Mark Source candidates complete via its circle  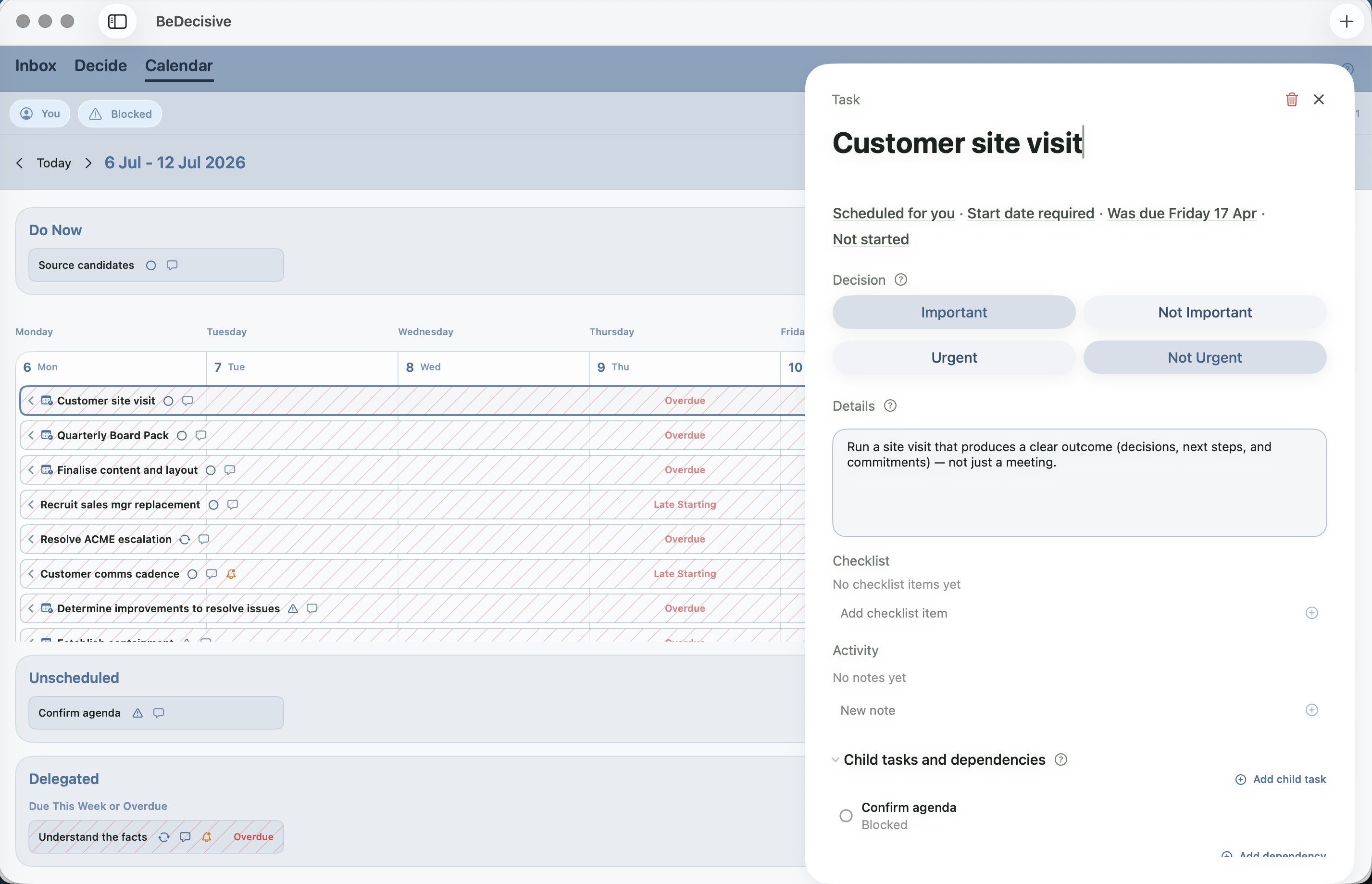pos(151,265)
